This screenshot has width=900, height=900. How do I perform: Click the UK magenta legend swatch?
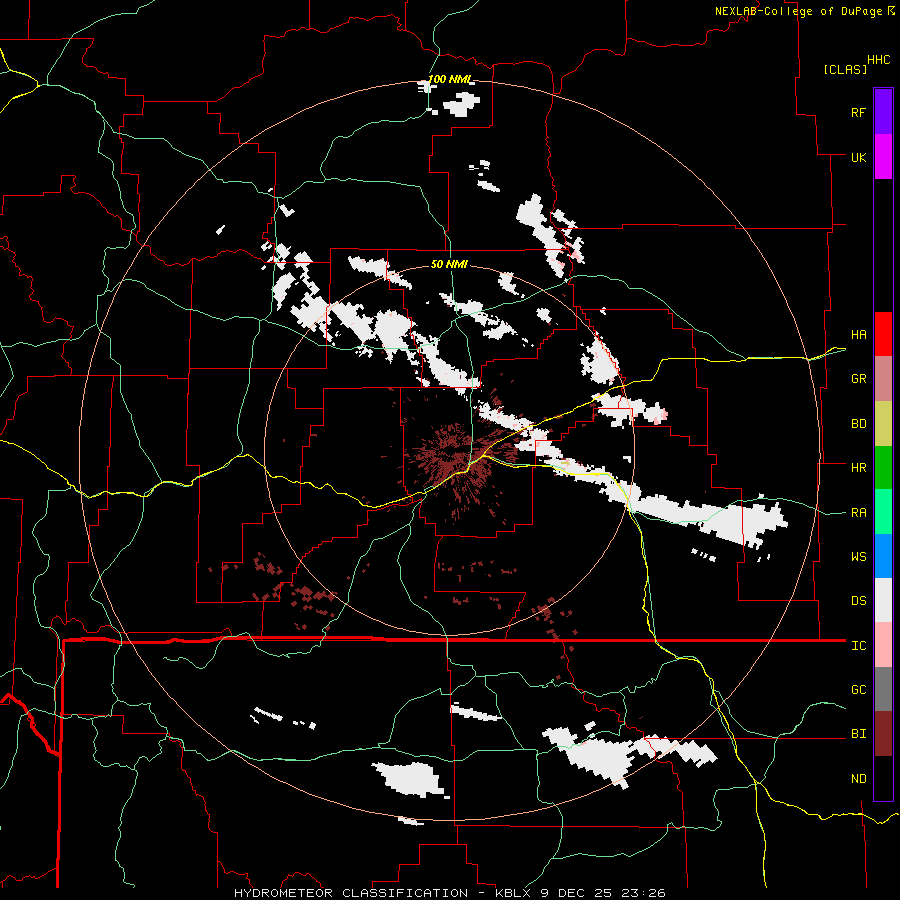coord(883,157)
